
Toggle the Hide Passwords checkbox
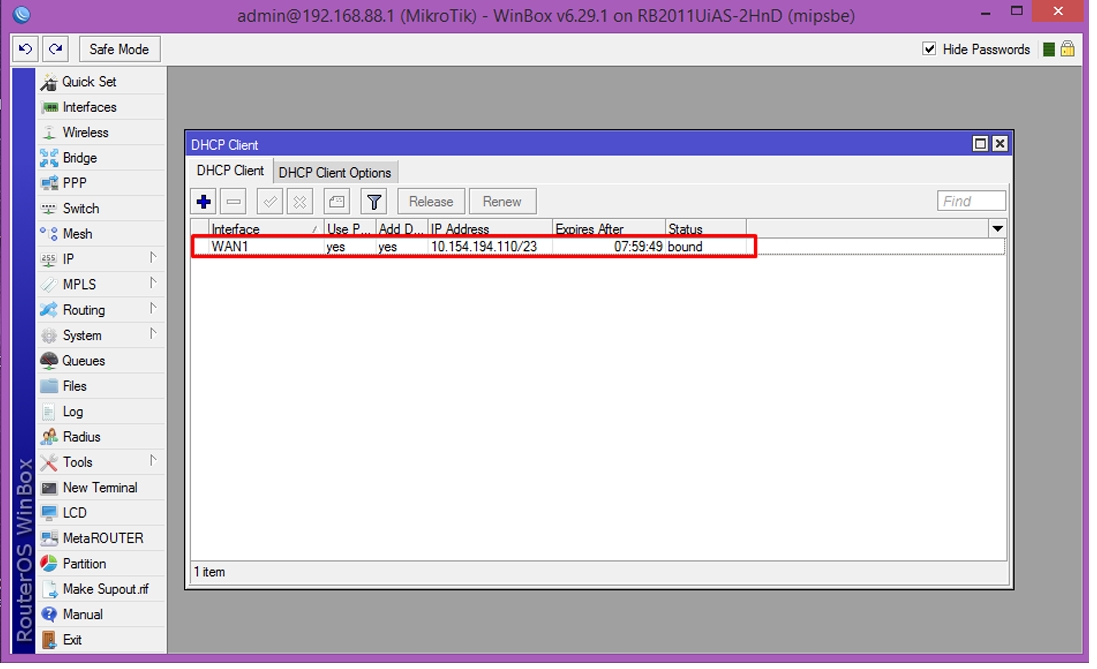(x=929, y=49)
